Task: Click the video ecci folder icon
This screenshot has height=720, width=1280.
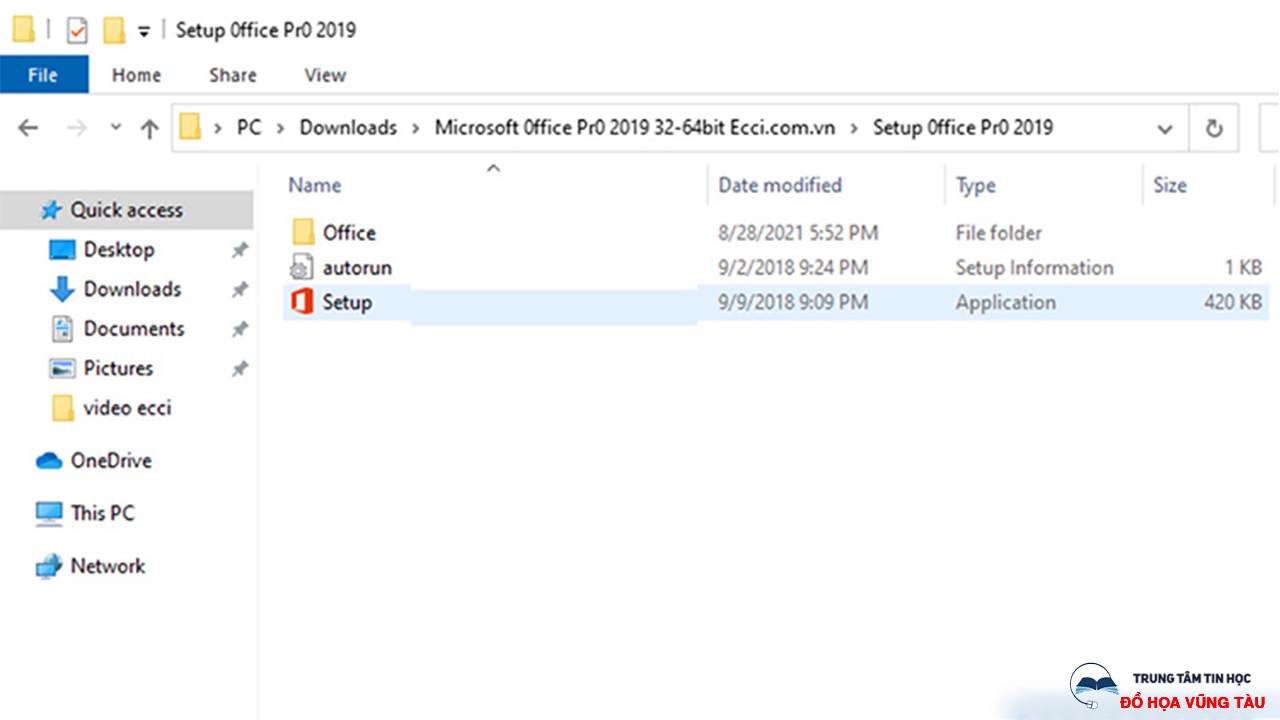Action: click(62, 407)
